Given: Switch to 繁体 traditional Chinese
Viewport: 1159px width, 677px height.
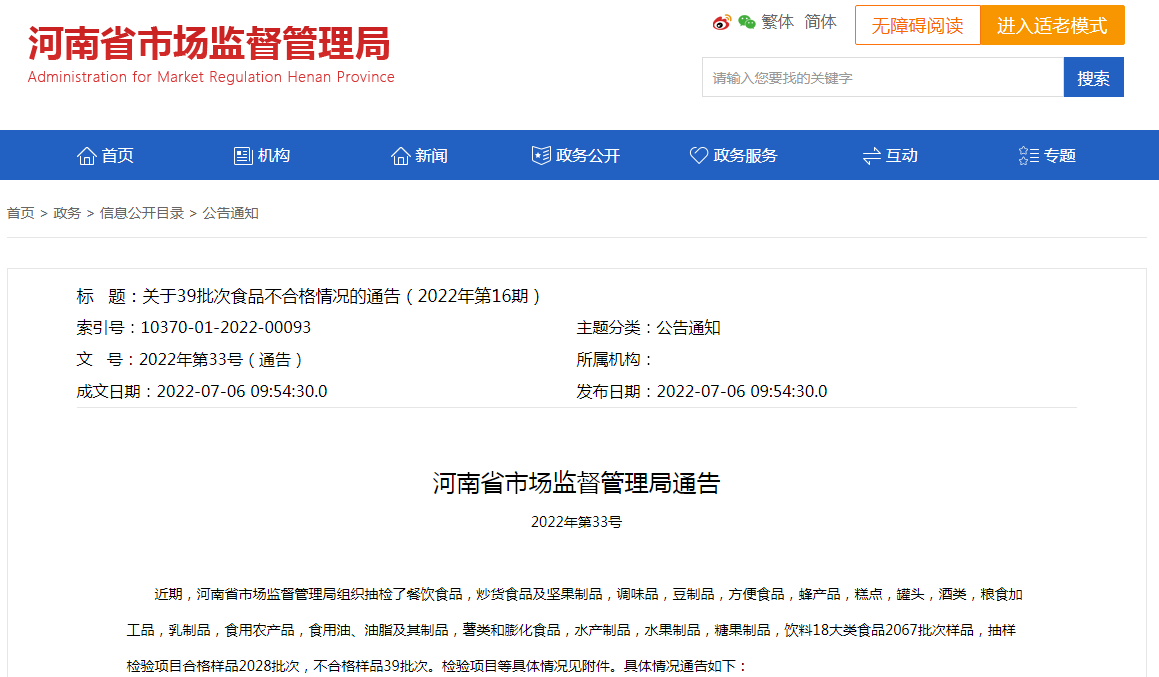Looking at the screenshot, I should (778, 22).
